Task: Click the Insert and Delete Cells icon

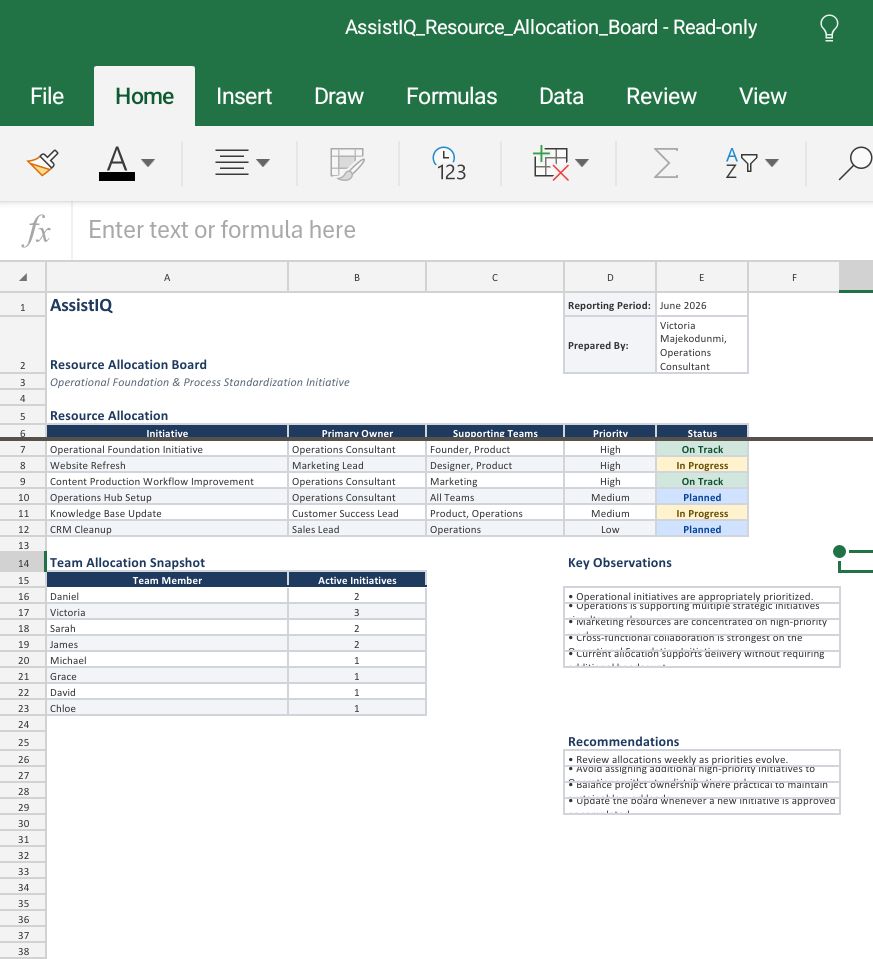Action: click(551, 163)
